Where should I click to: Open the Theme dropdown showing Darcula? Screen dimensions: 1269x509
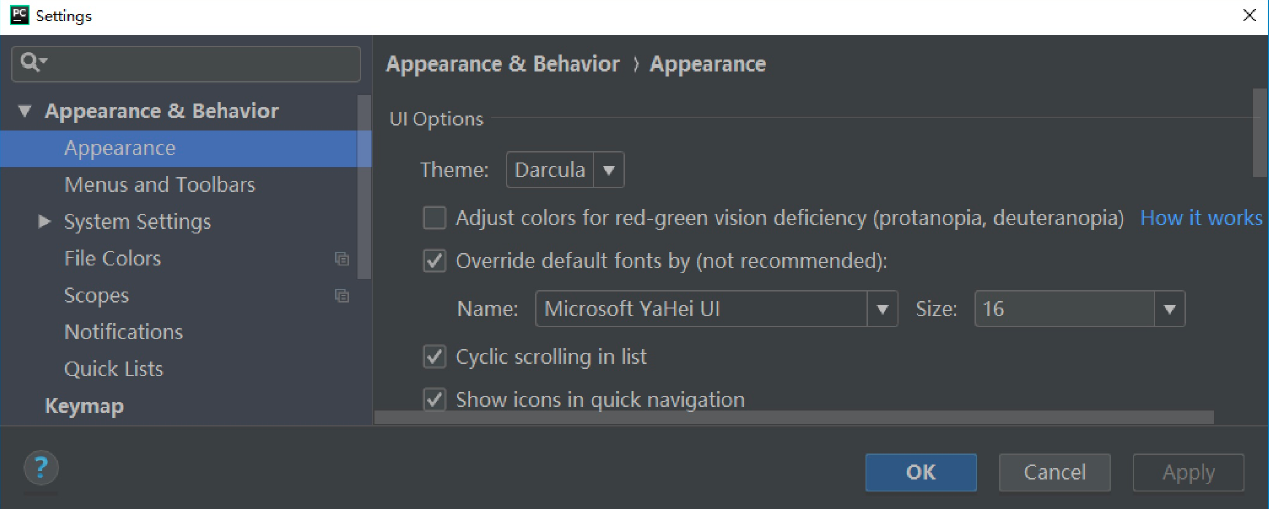(x=608, y=170)
